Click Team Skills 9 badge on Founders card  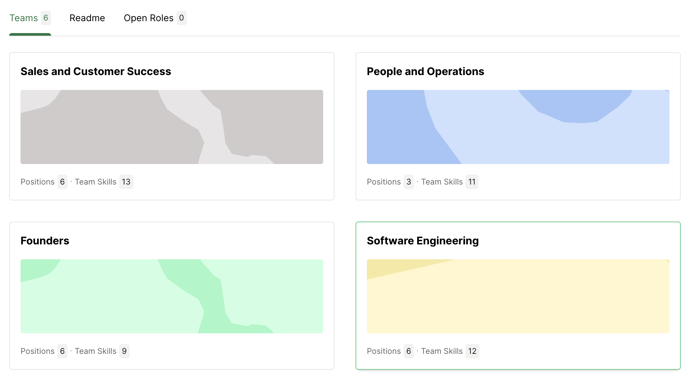coord(124,351)
